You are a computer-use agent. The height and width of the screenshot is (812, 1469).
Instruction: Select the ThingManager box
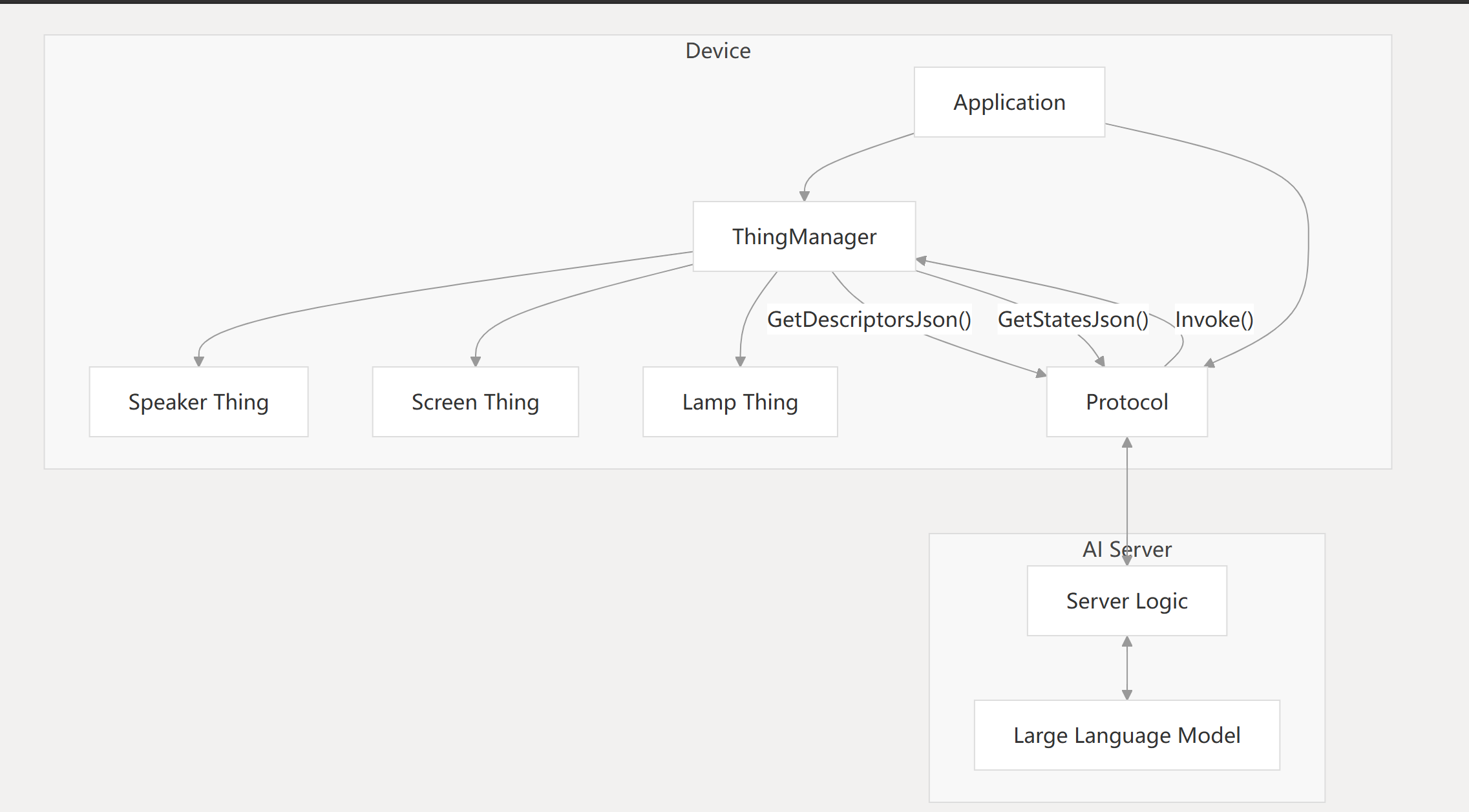pyautogui.click(x=804, y=236)
